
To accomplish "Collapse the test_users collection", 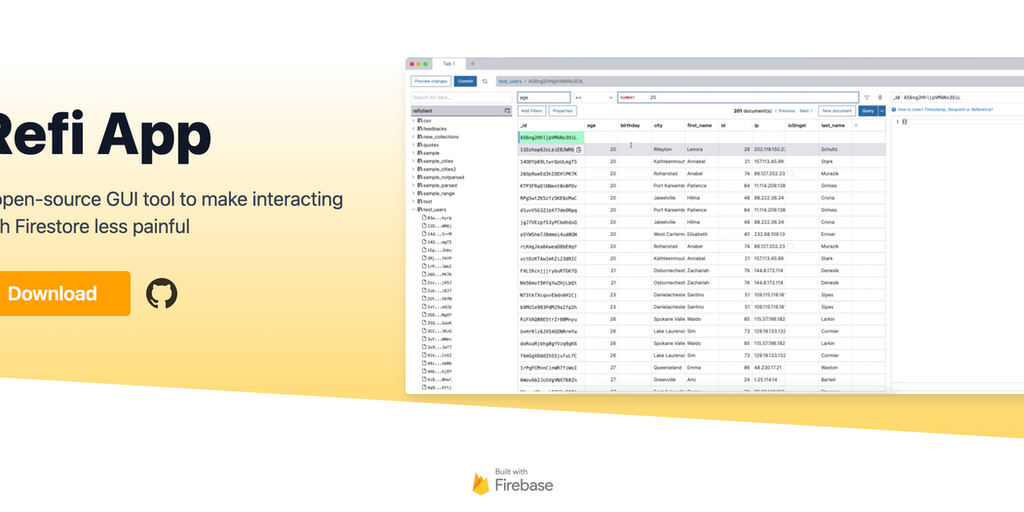I will pyautogui.click(x=413, y=210).
